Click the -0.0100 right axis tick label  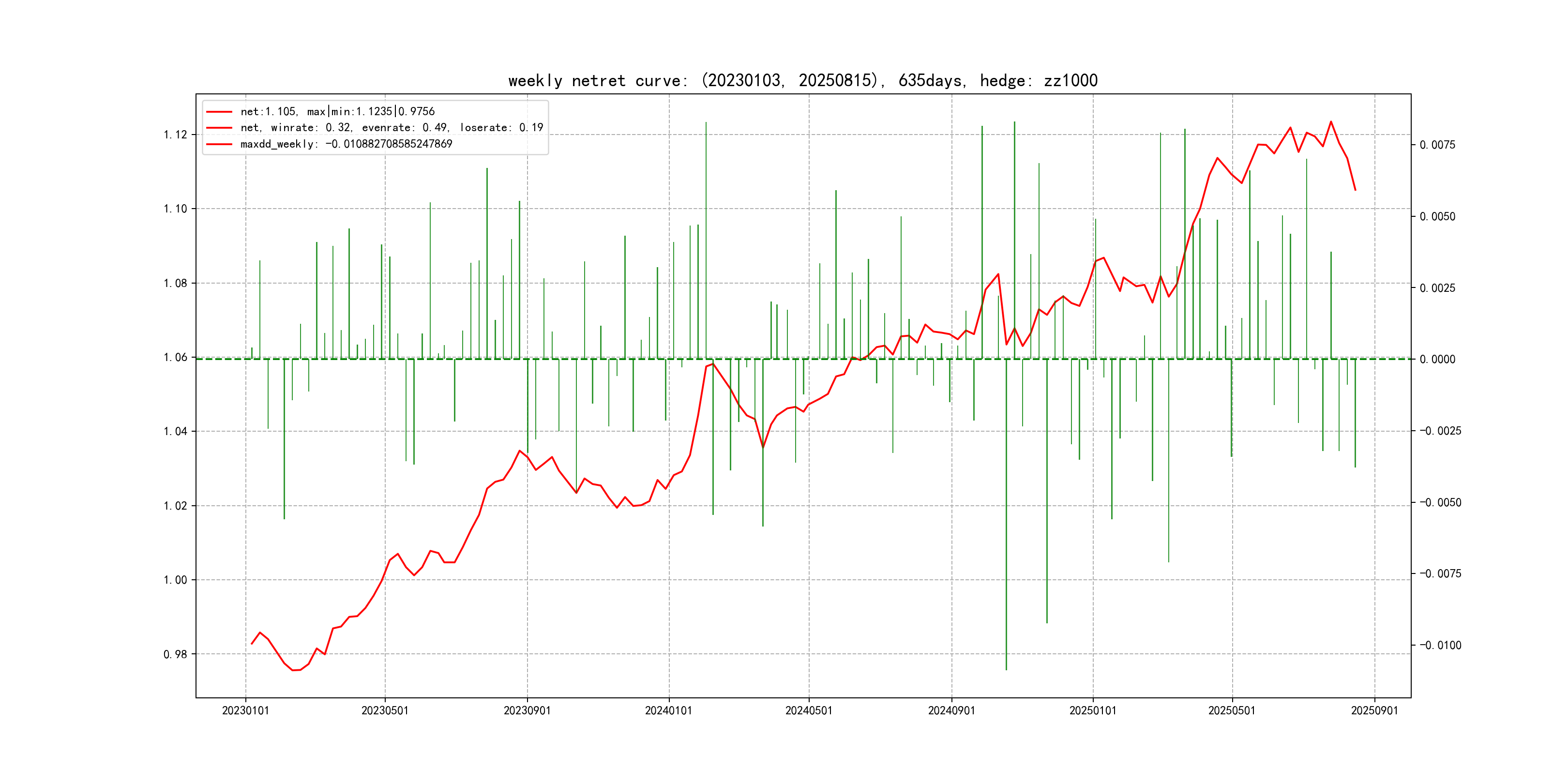pyautogui.click(x=1440, y=645)
